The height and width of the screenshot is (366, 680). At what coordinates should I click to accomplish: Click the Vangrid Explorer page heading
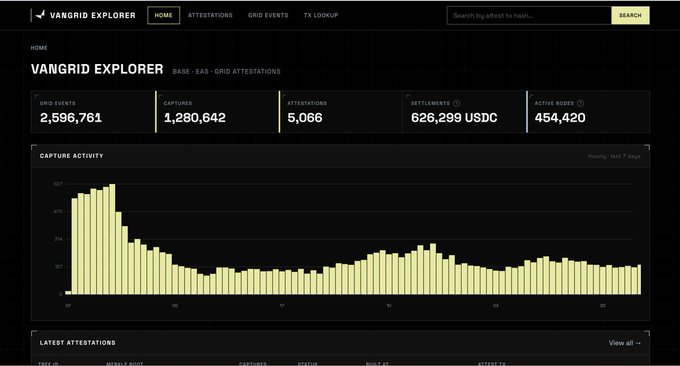tap(97, 69)
